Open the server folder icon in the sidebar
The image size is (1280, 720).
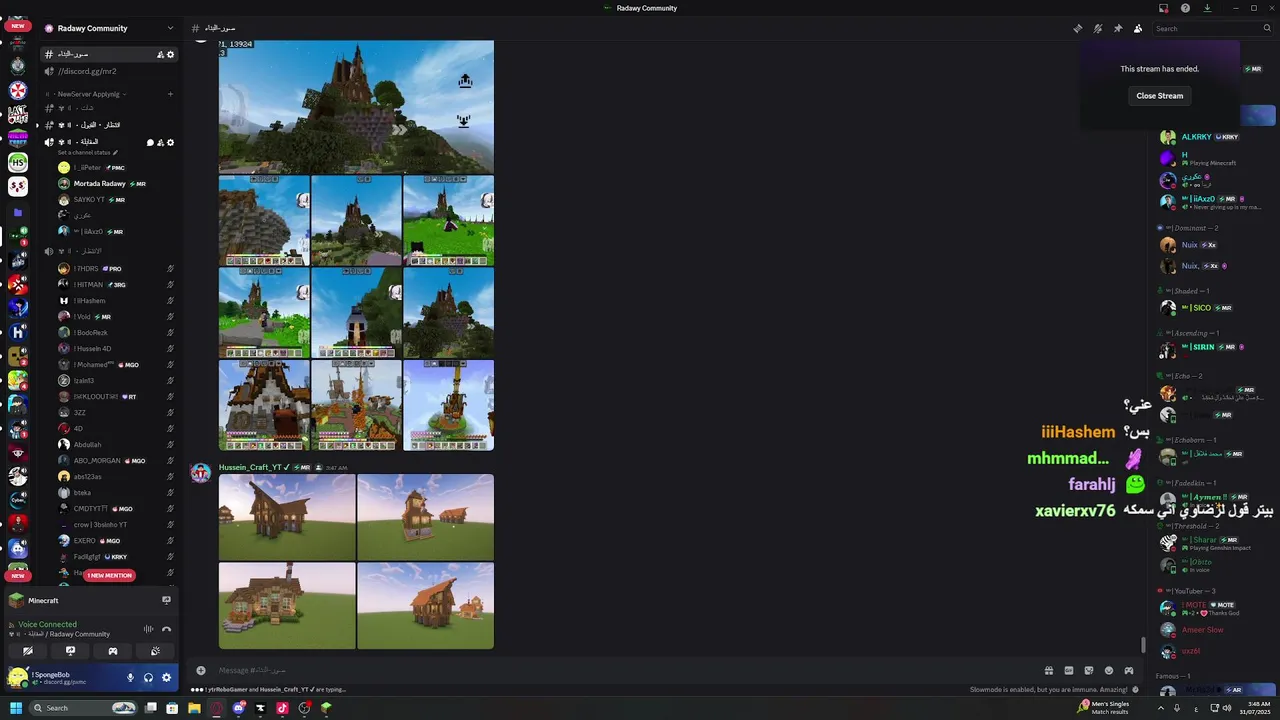coord(17,213)
